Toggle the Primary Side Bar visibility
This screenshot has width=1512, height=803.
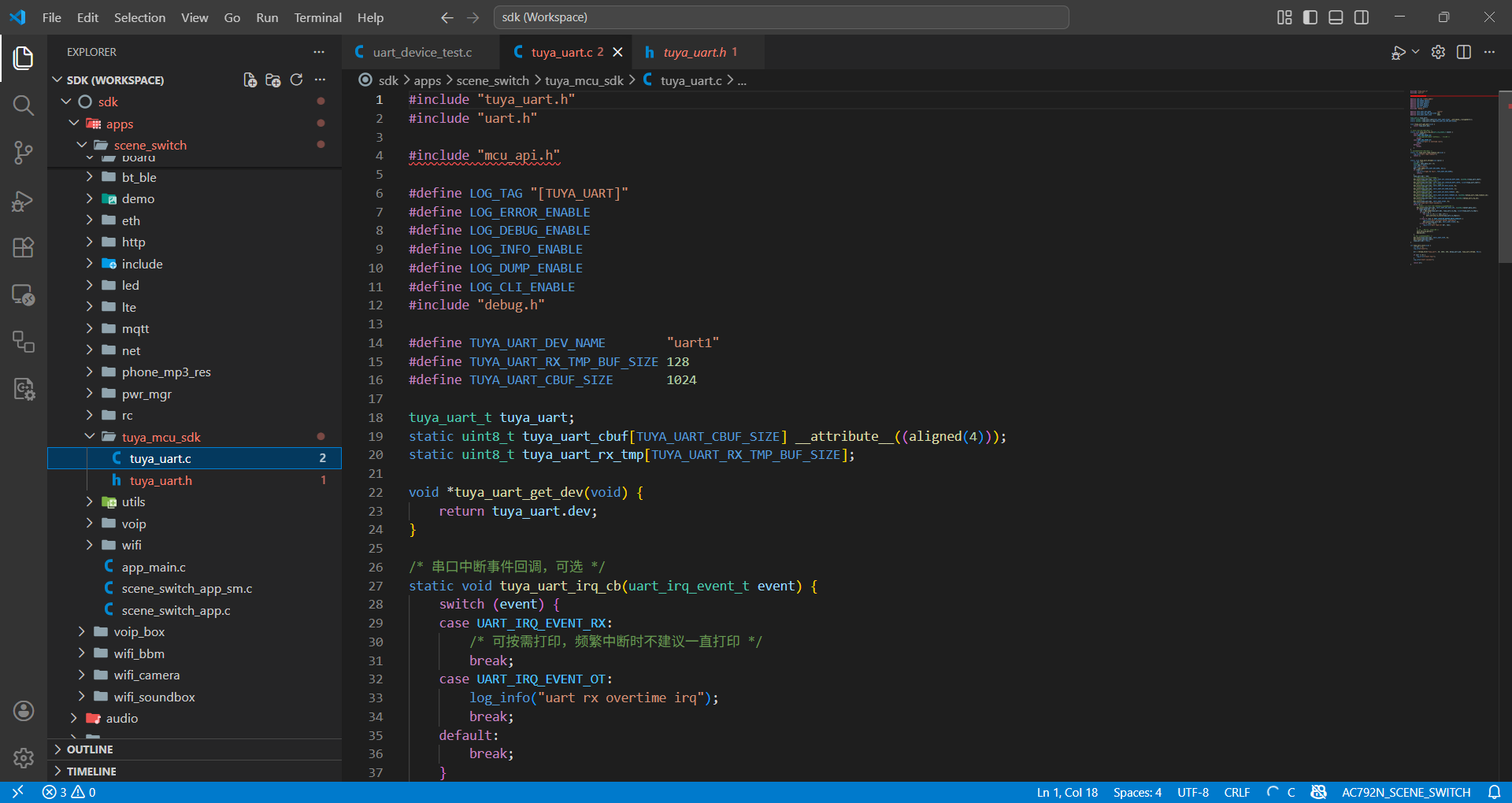pos(1310,17)
